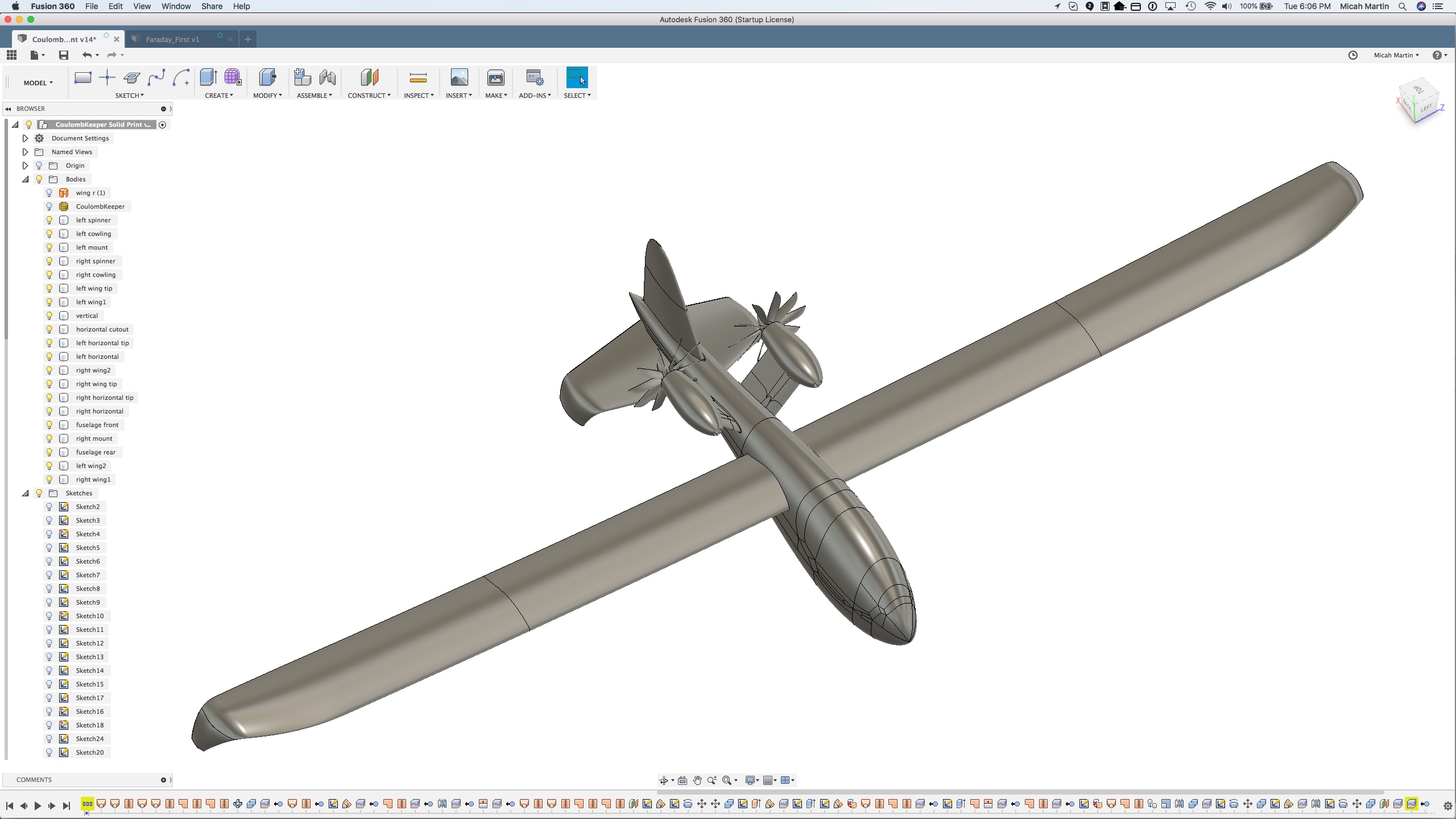Open the 3D Print Make icon
The height and width of the screenshot is (819, 1456).
pyautogui.click(x=495, y=78)
